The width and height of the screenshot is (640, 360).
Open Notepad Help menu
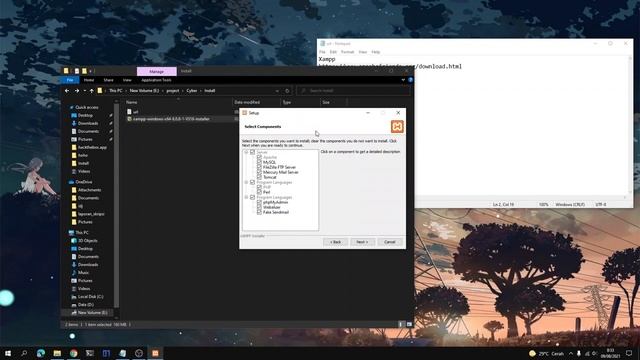[376, 52]
